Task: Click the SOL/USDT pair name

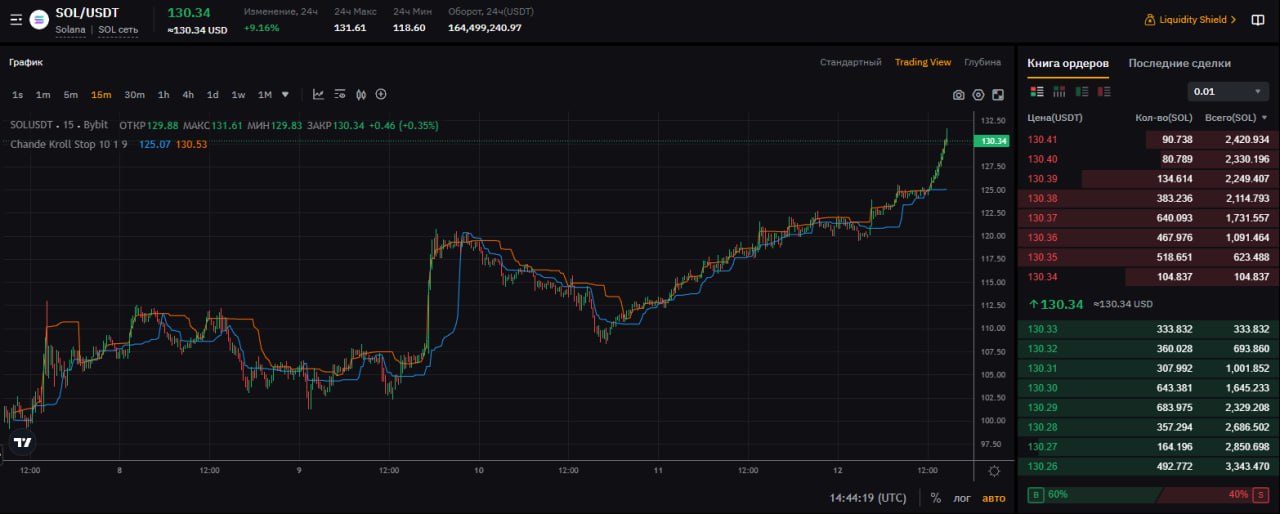Action: pos(87,13)
